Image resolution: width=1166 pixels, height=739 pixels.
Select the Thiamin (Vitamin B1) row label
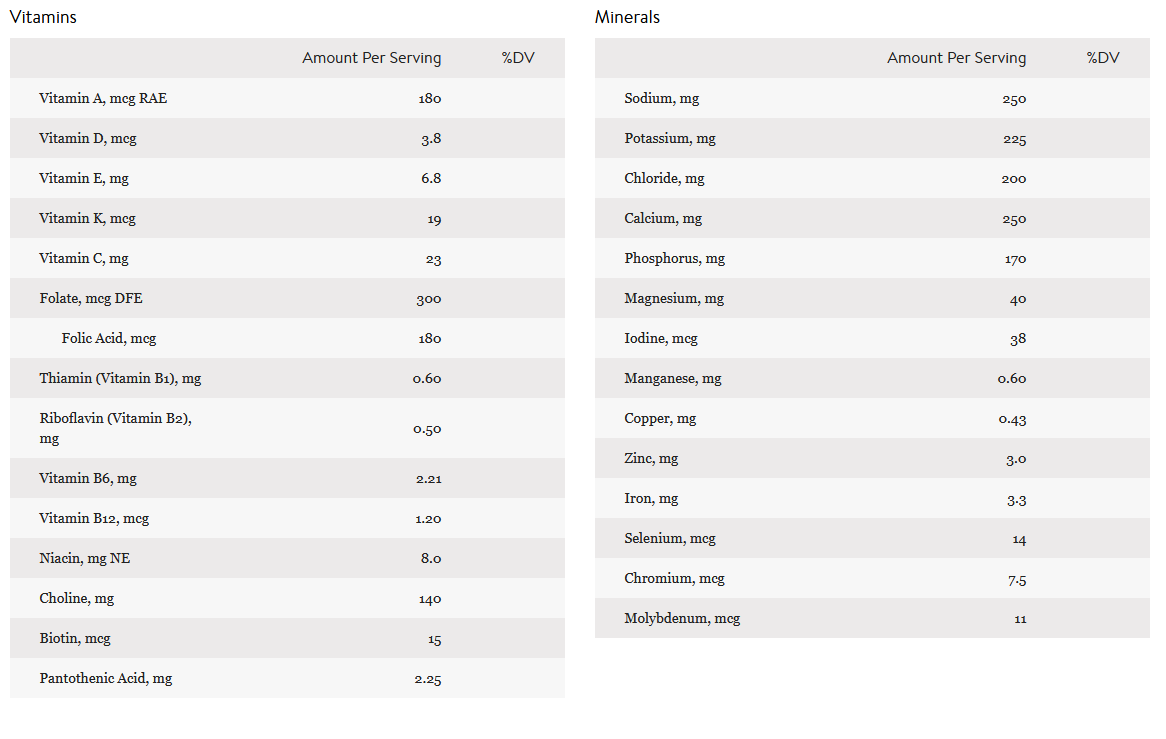[120, 378]
